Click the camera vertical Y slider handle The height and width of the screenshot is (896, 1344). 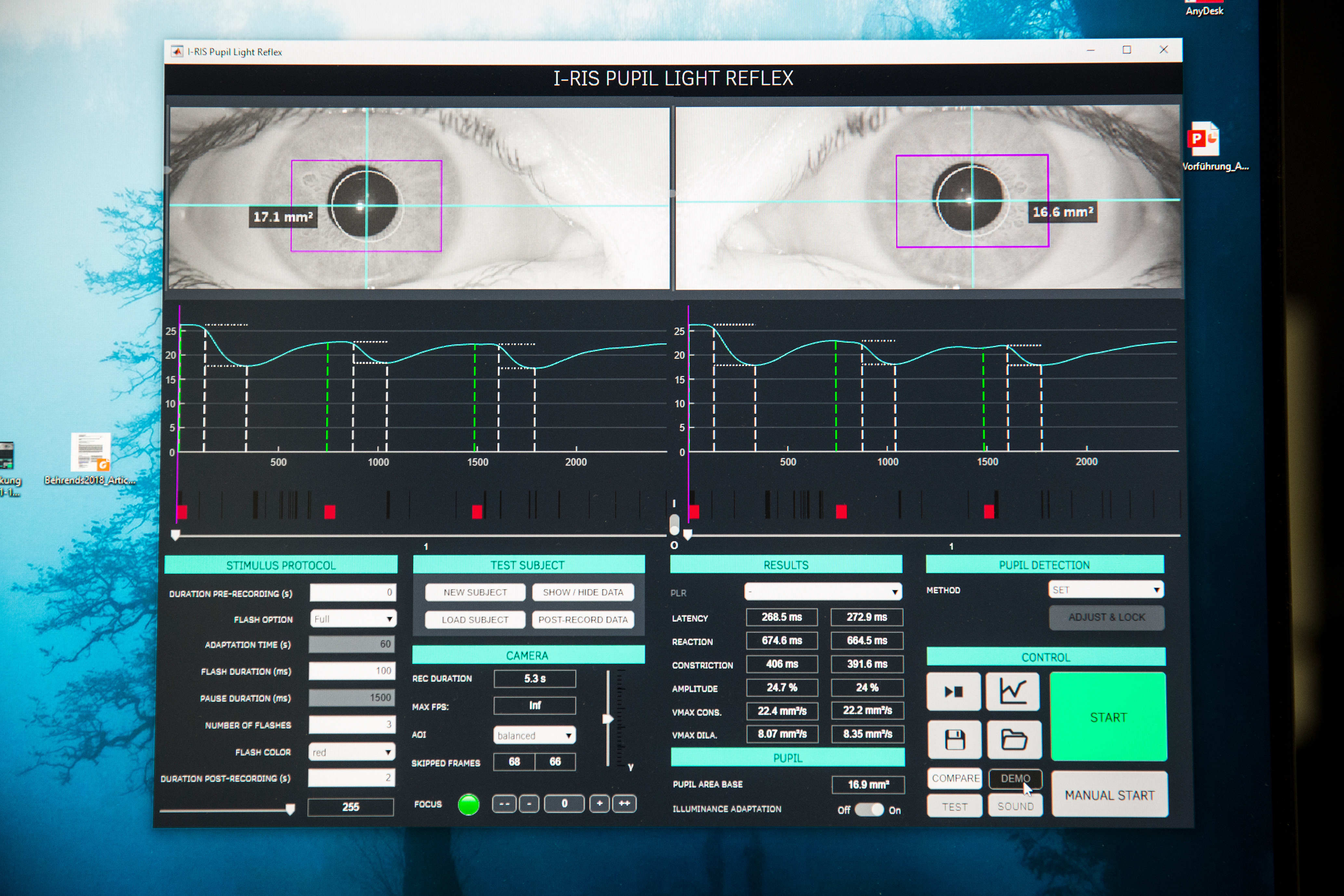coord(608,719)
